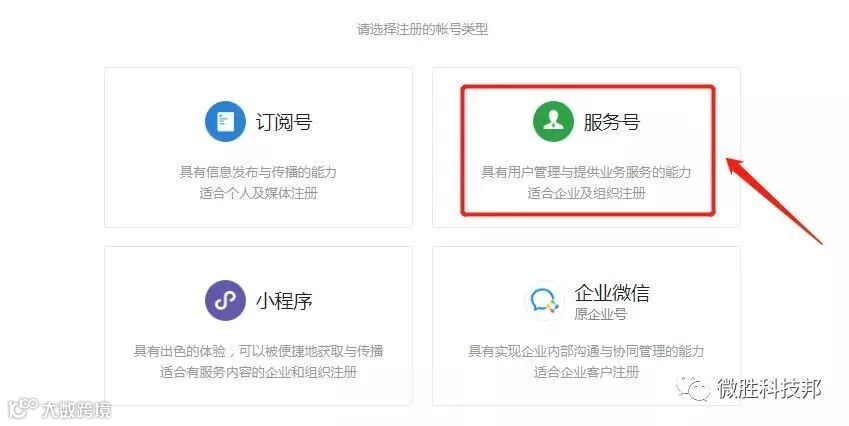The height and width of the screenshot is (426, 849).
Task: Click the 大数跨境 watermark logo icon
Action: tap(23, 409)
